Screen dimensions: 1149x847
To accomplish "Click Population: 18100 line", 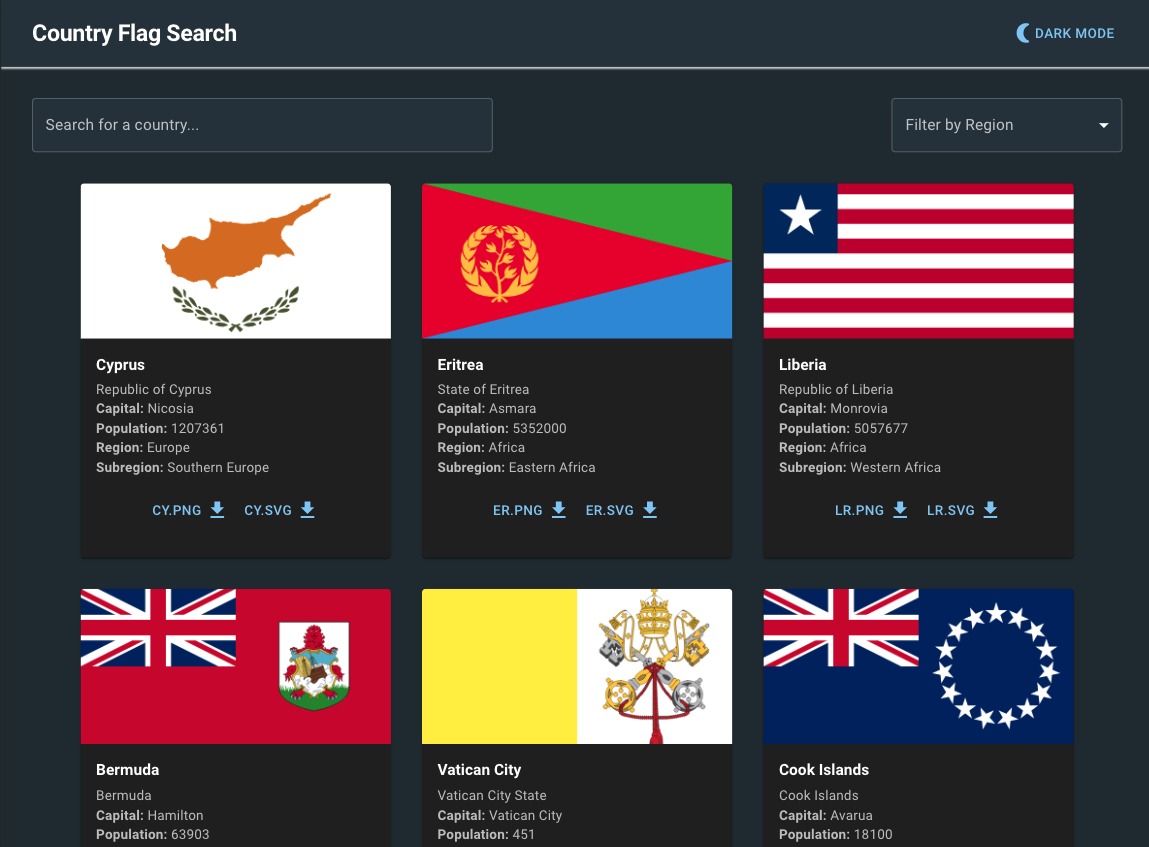I will (x=835, y=835).
